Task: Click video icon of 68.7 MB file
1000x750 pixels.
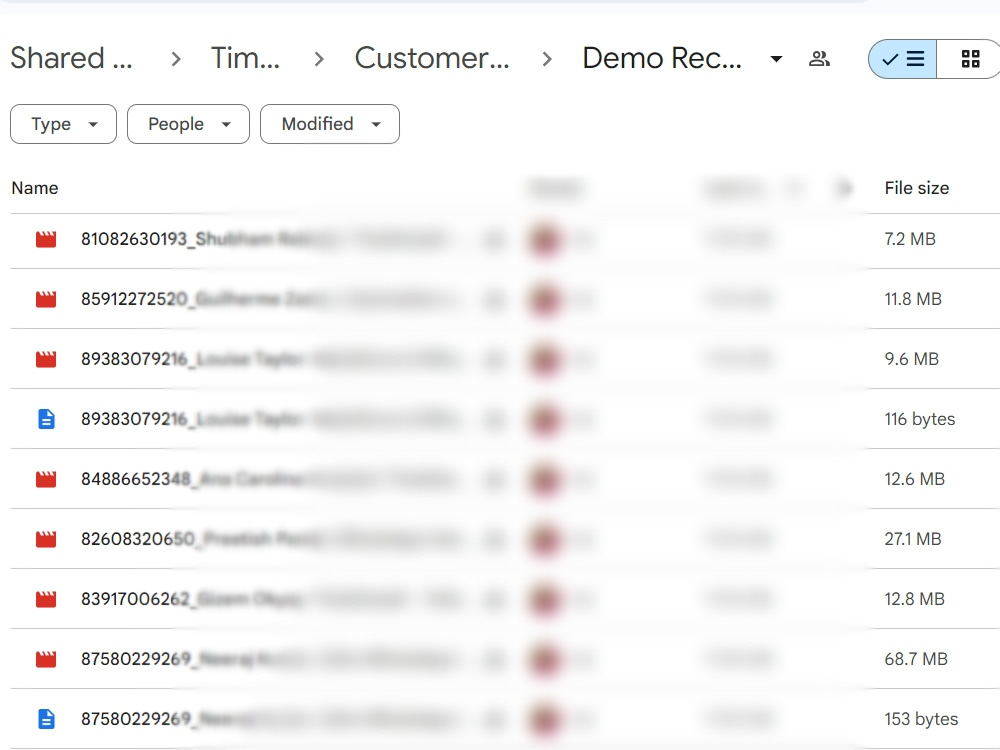Action: tap(46, 659)
